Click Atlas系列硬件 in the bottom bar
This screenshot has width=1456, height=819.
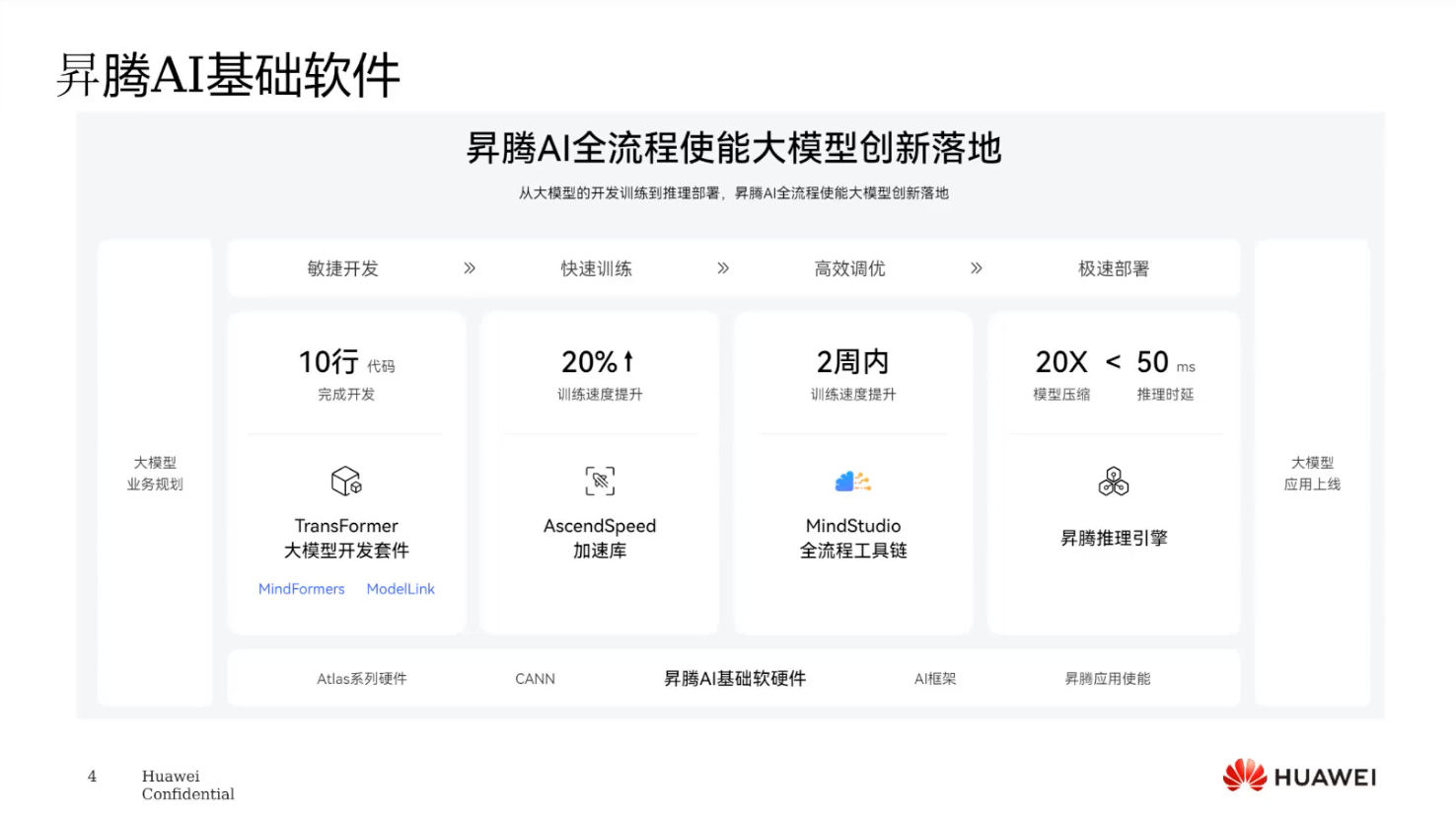pyautogui.click(x=362, y=679)
